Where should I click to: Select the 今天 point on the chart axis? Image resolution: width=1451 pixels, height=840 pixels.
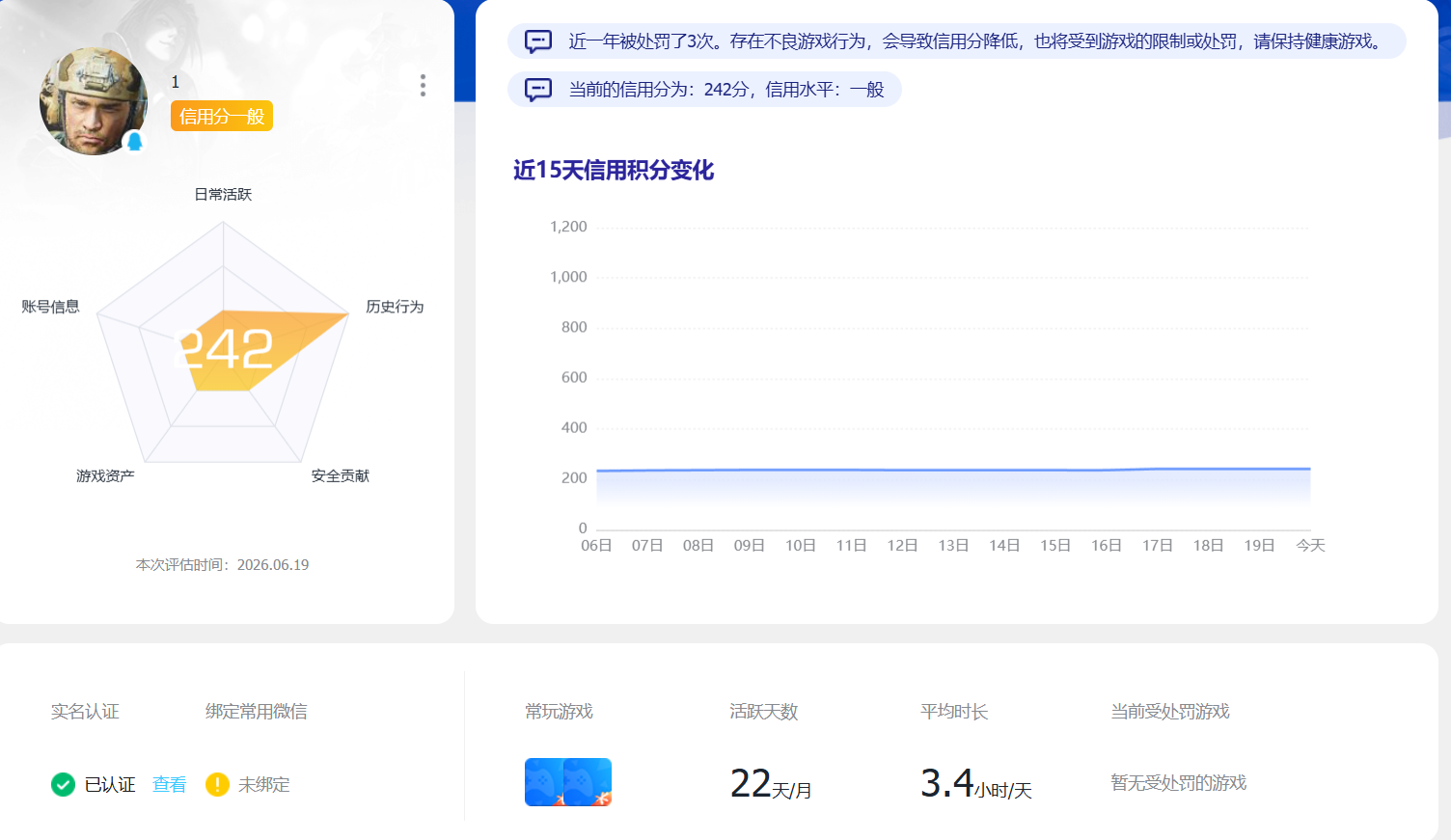tap(1310, 545)
